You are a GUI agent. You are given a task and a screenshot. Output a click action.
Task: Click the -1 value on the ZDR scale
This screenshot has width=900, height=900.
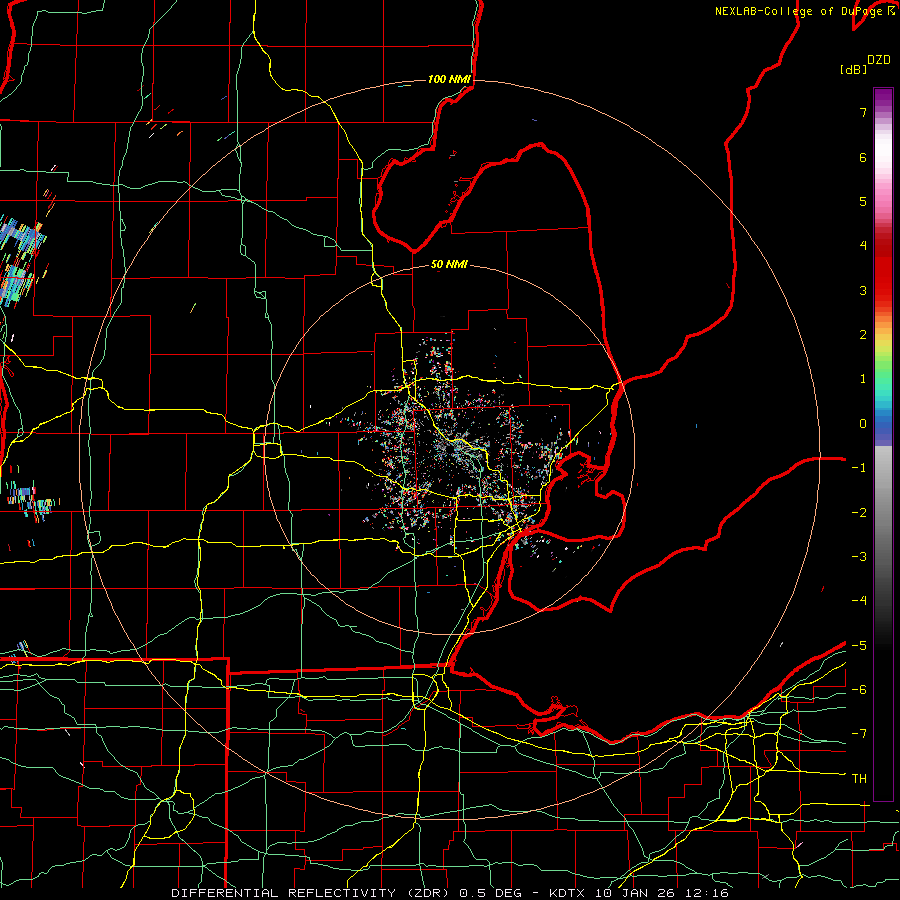[x=859, y=468]
